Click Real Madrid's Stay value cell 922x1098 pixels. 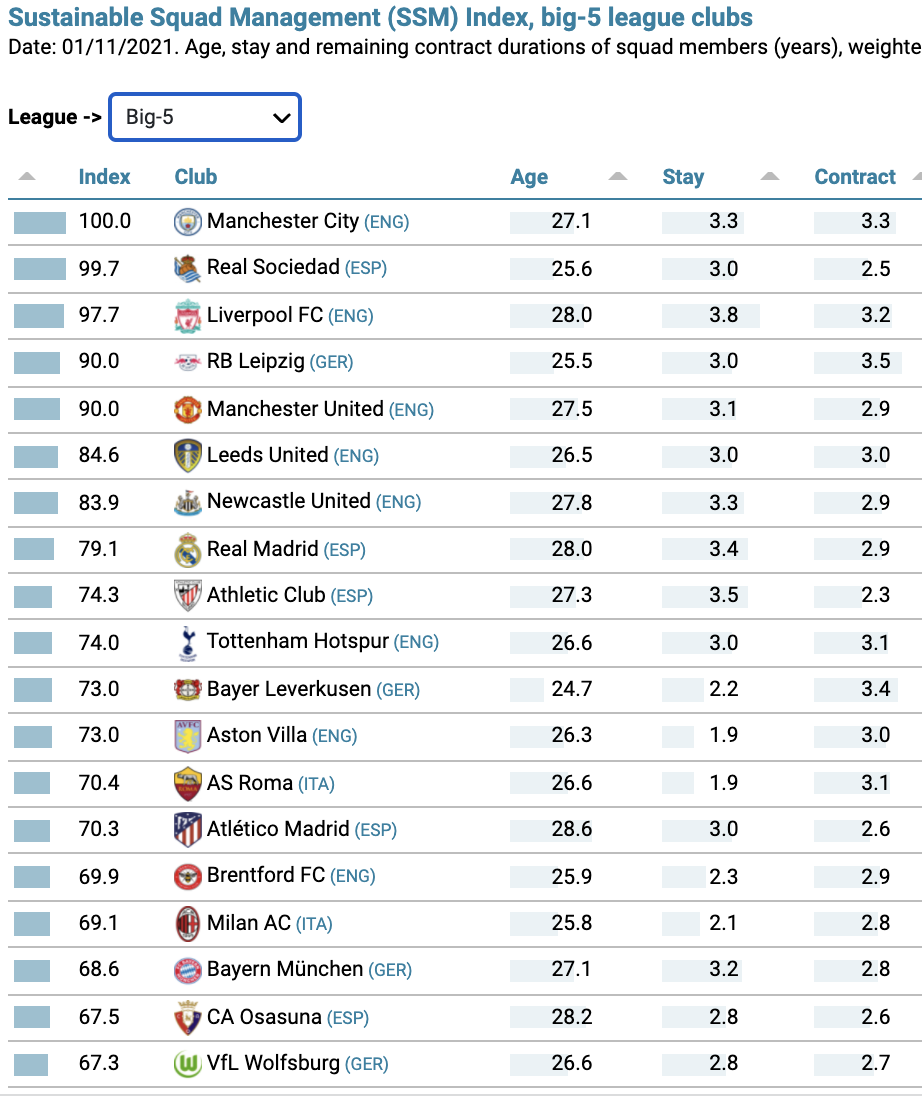tap(723, 549)
